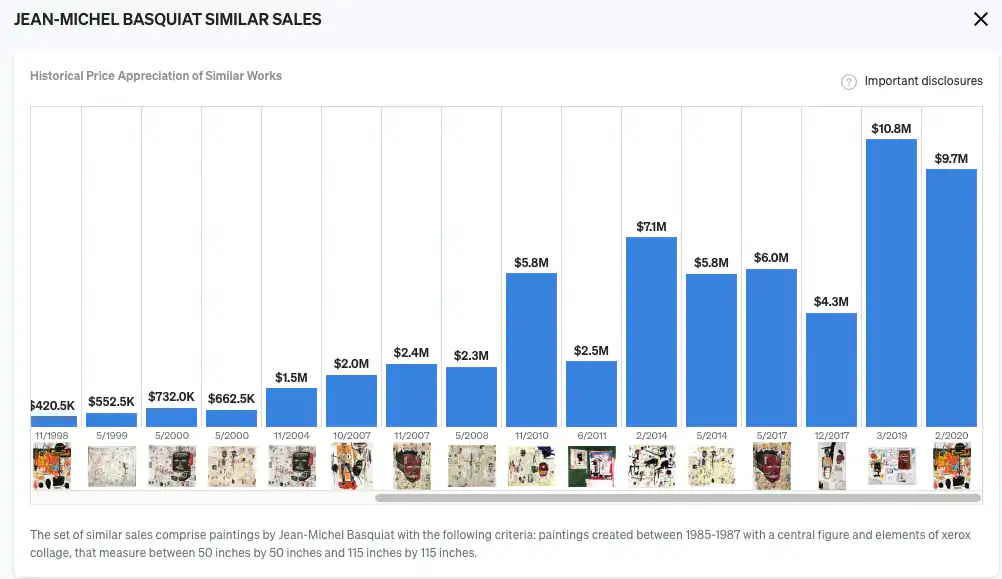Open the artwork thumbnail under 5/1999
Screen dimensions: 1002x579
coord(111,466)
